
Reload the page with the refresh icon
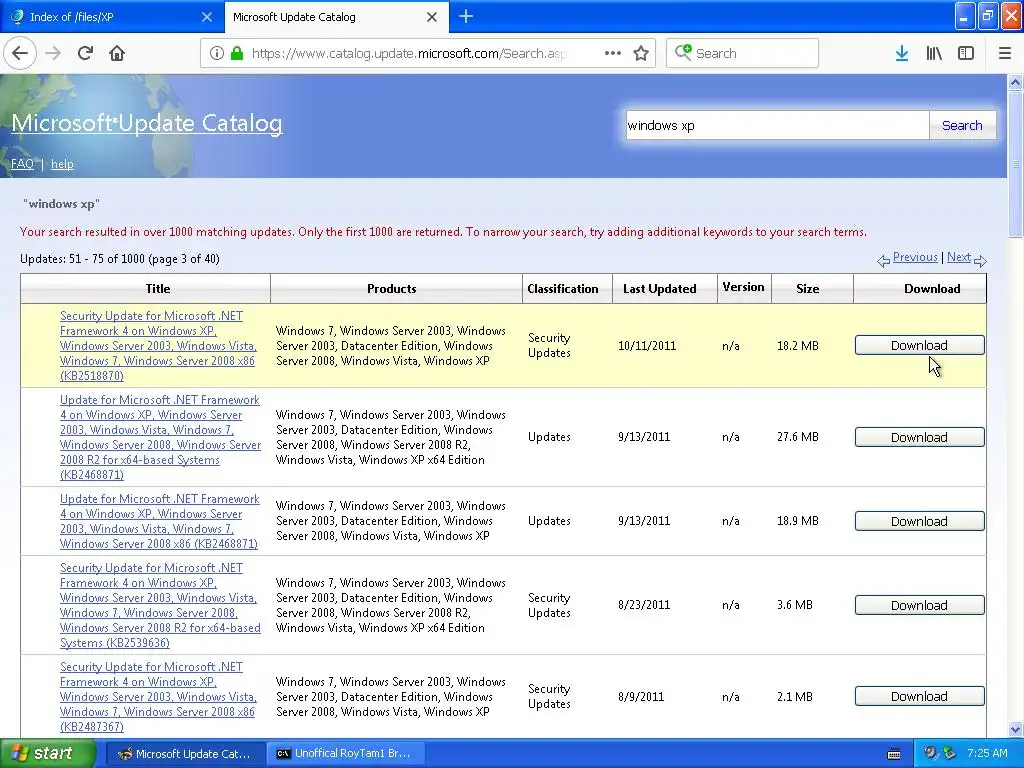coord(85,54)
